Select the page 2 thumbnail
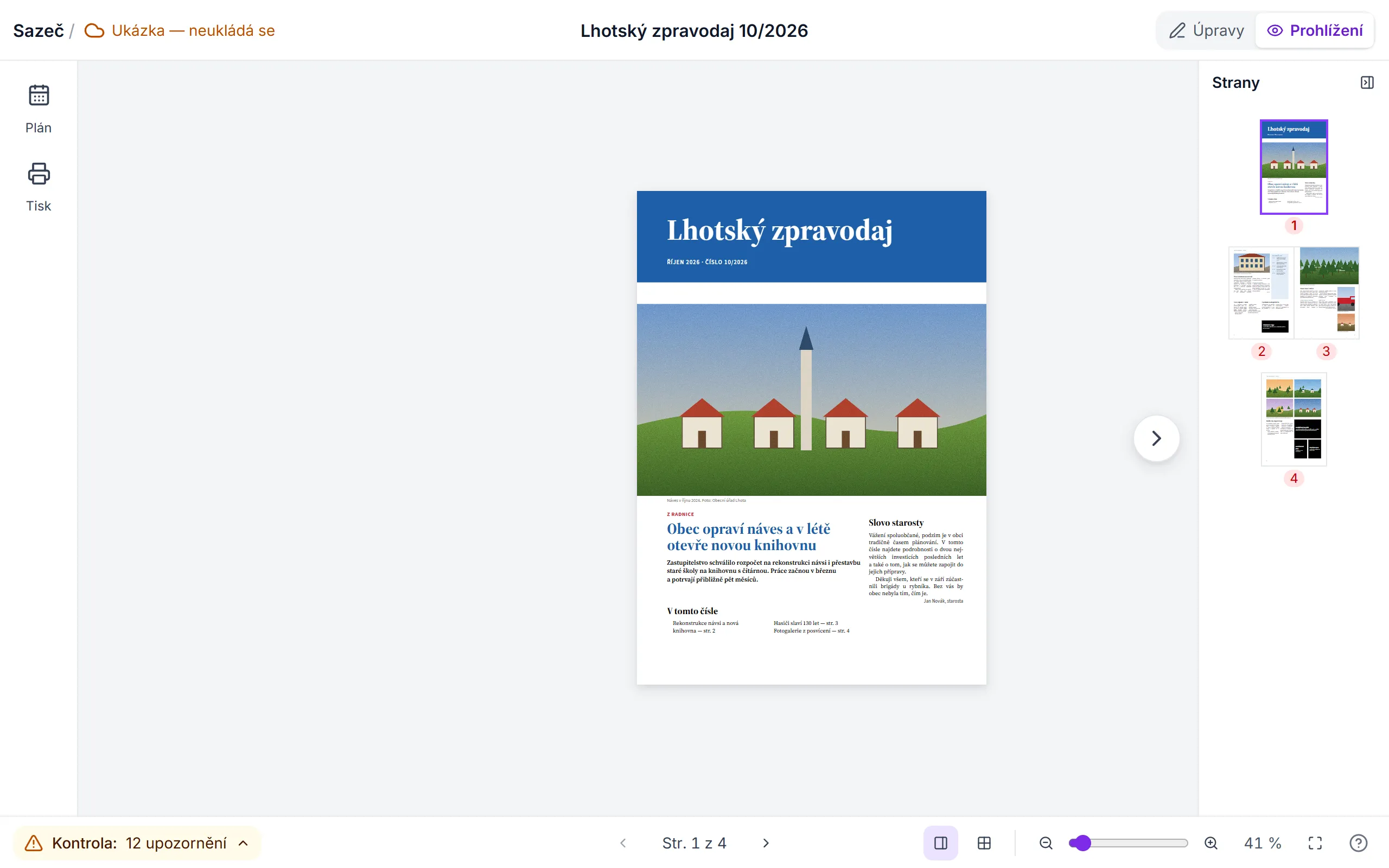Screen dimensions: 1389x868 (1261, 293)
